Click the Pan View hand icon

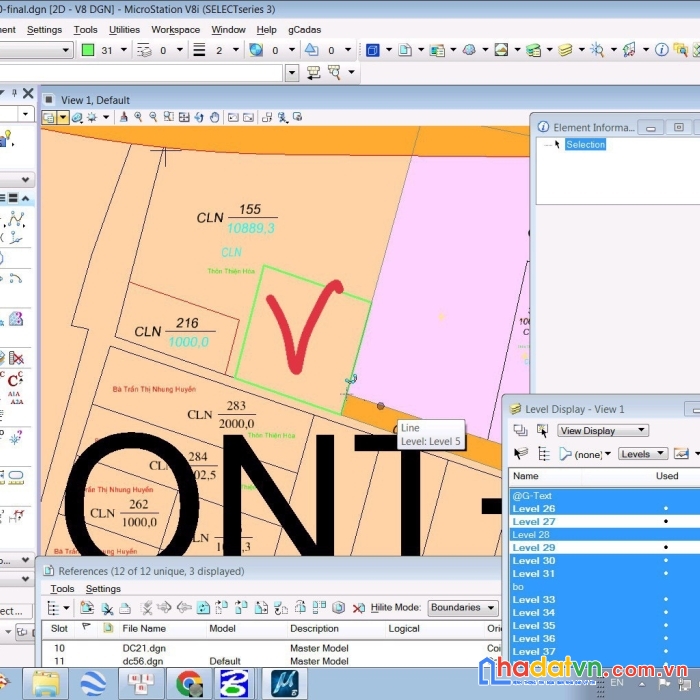point(214,118)
